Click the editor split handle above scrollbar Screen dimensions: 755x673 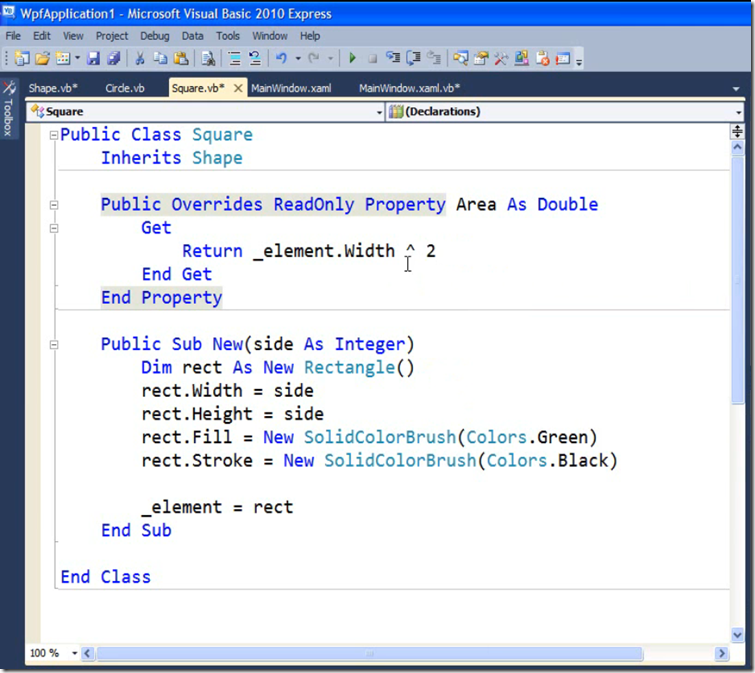[x=737, y=131]
